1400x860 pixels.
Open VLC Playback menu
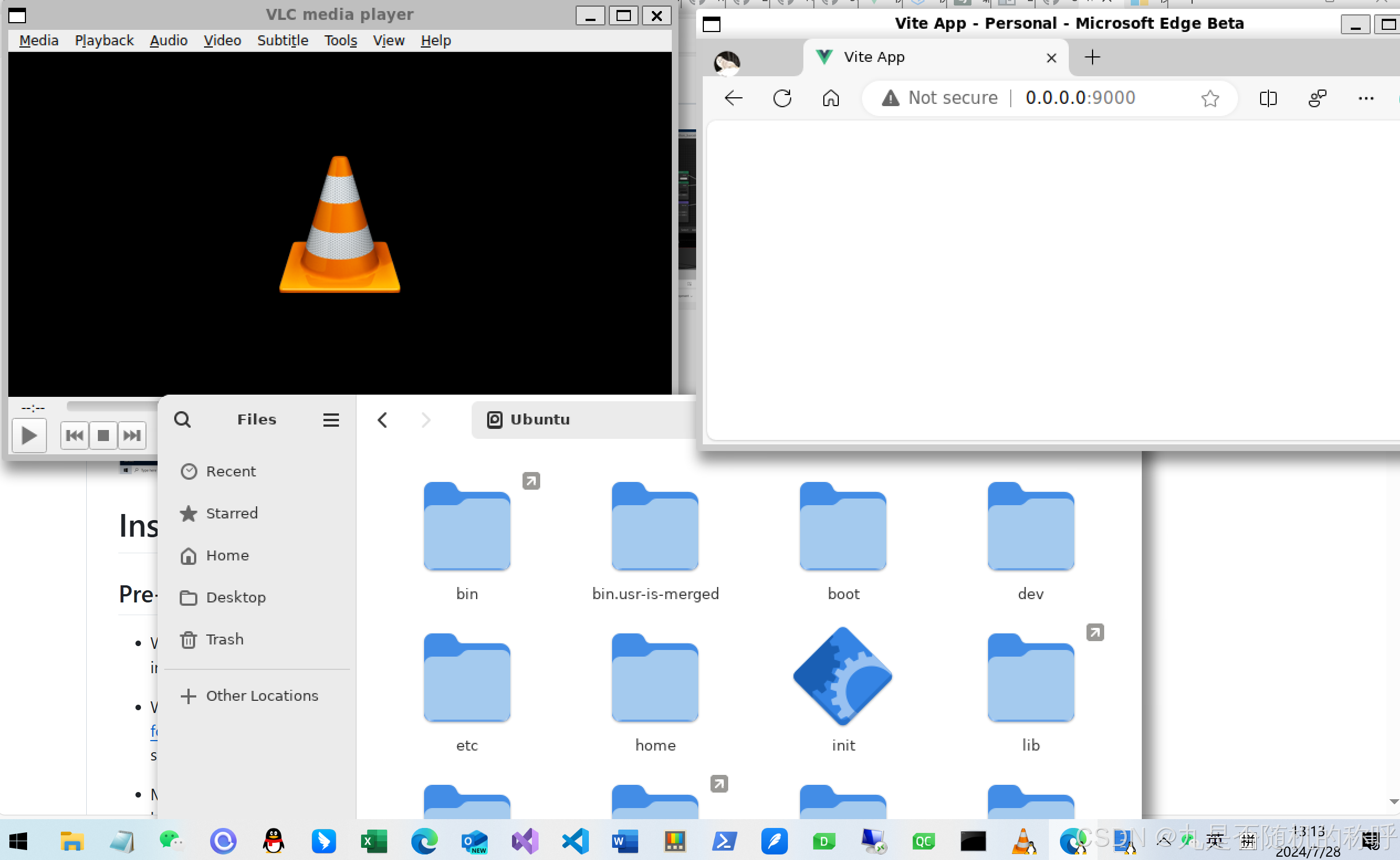click(104, 40)
